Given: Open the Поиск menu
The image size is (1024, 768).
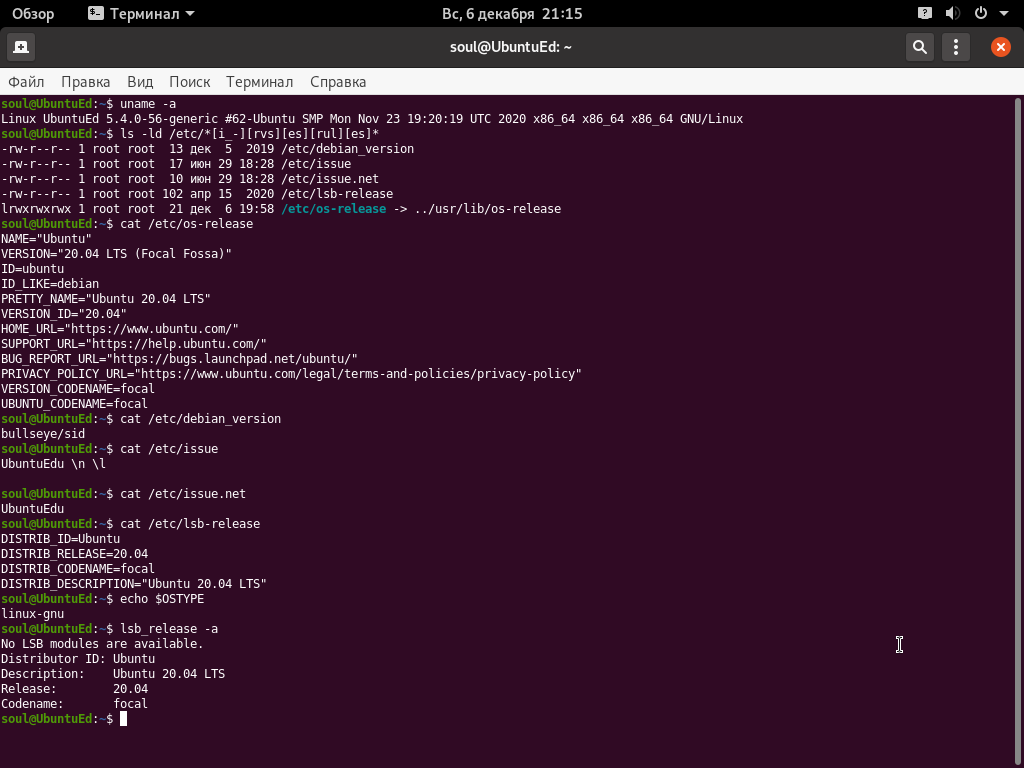Looking at the screenshot, I should pos(189,82).
